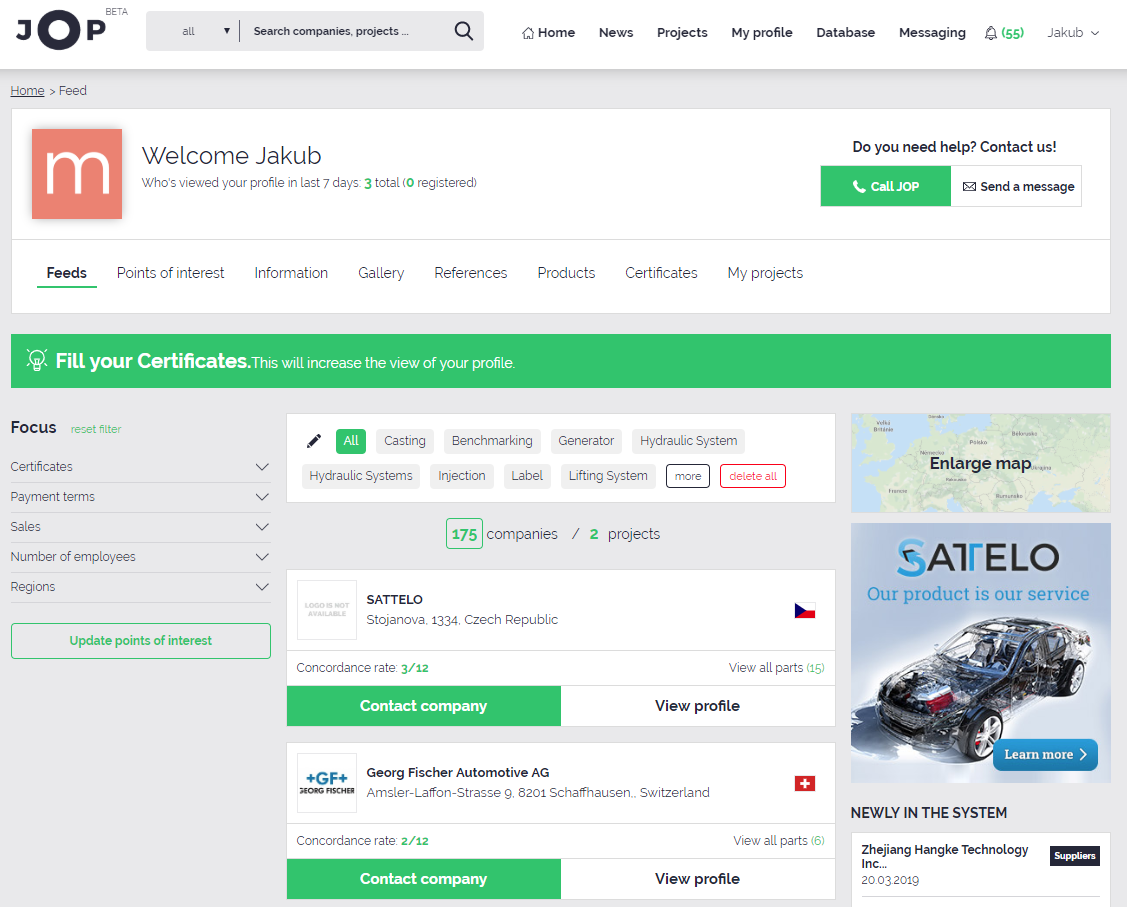Switch to Gallery tab
The image size is (1127, 907).
point(381,273)
